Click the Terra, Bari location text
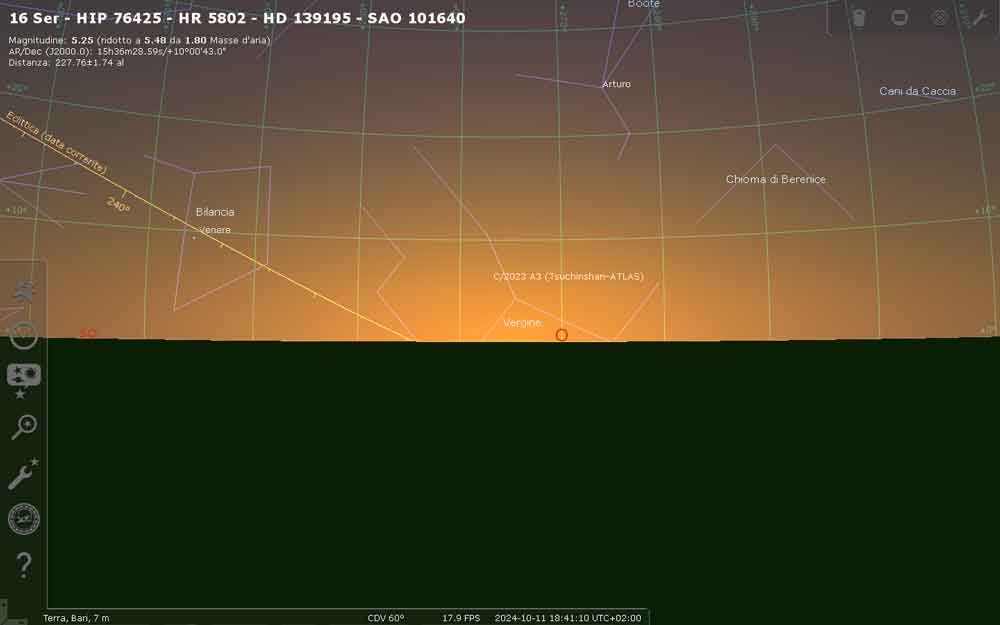 [x=76, y=618]
